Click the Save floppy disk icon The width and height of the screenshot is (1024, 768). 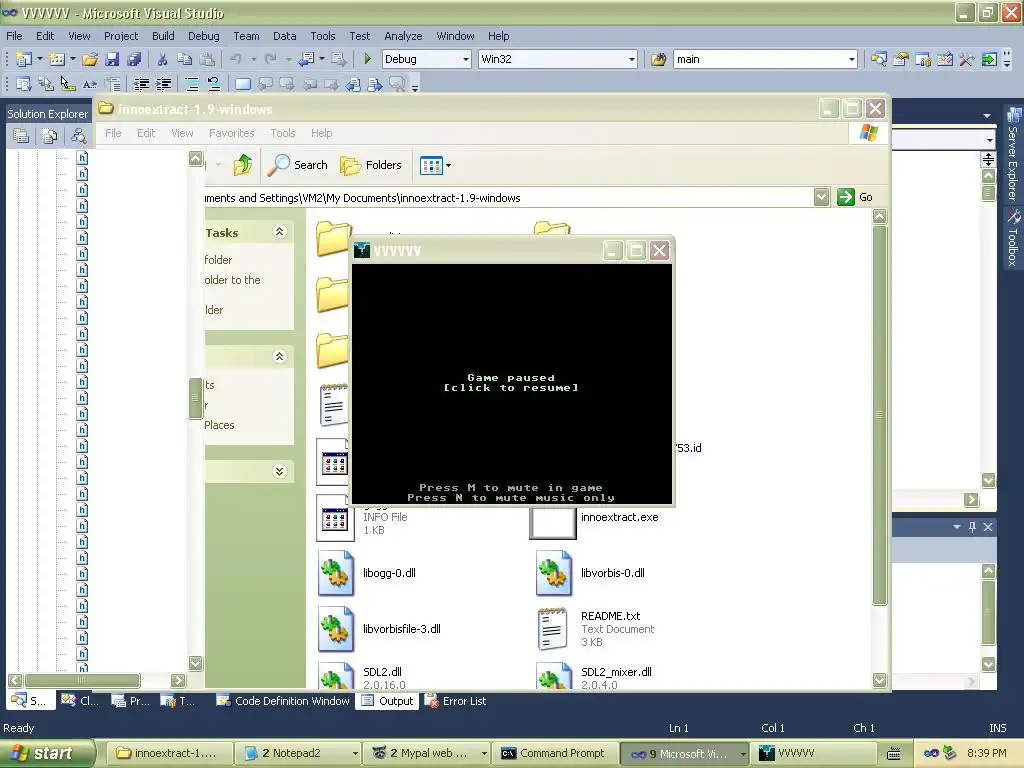[x=112, y=59]
